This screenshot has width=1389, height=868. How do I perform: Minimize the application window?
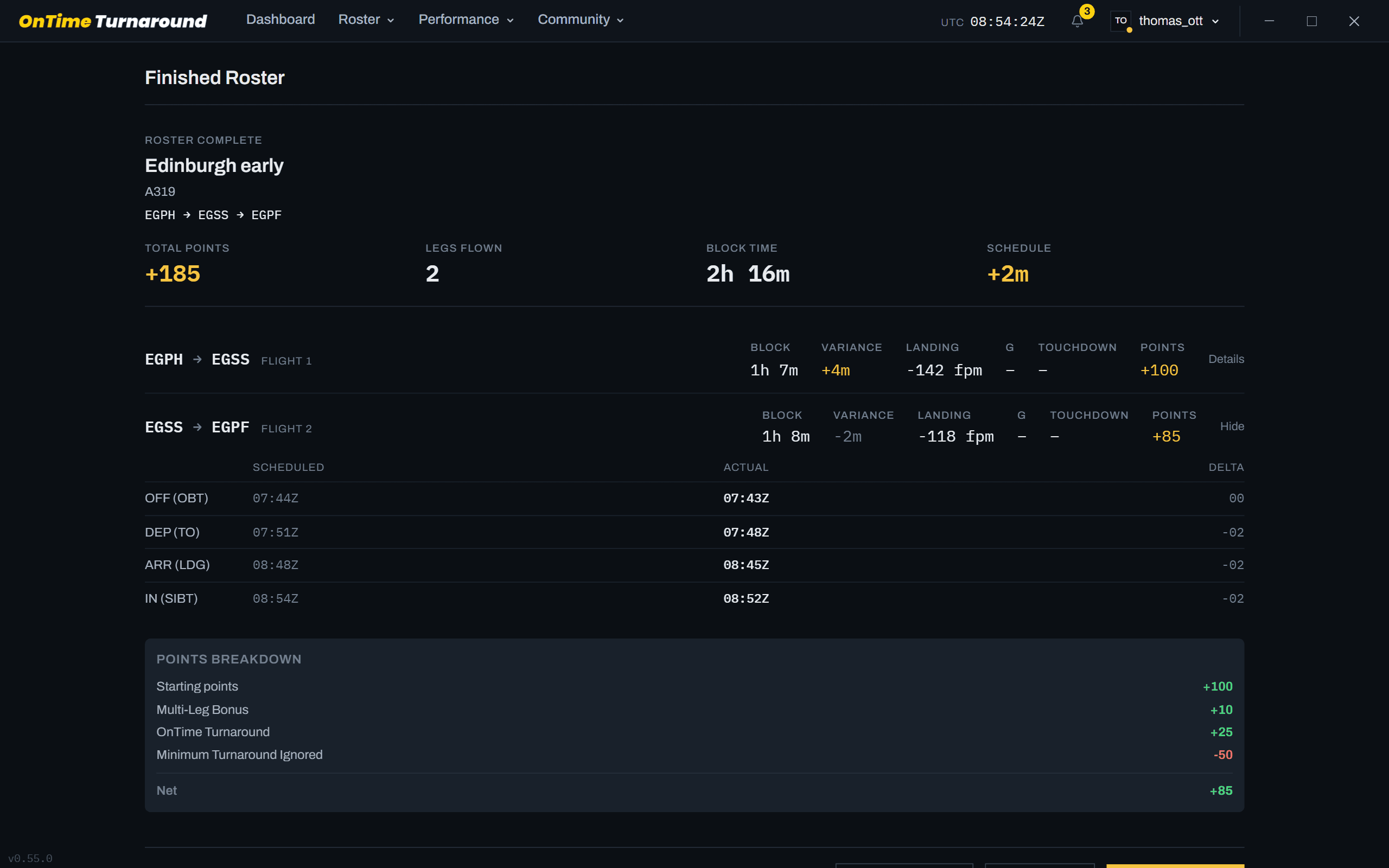[1269, 21]
